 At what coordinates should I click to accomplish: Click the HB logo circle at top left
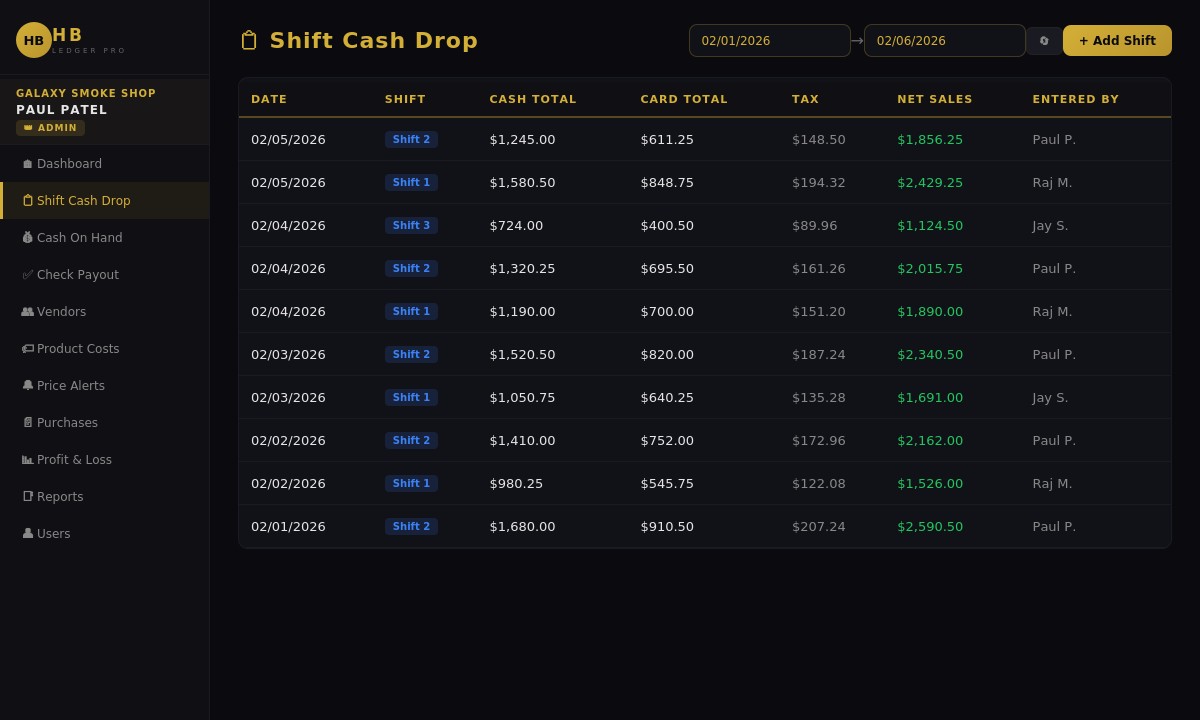tap(34, 40)
